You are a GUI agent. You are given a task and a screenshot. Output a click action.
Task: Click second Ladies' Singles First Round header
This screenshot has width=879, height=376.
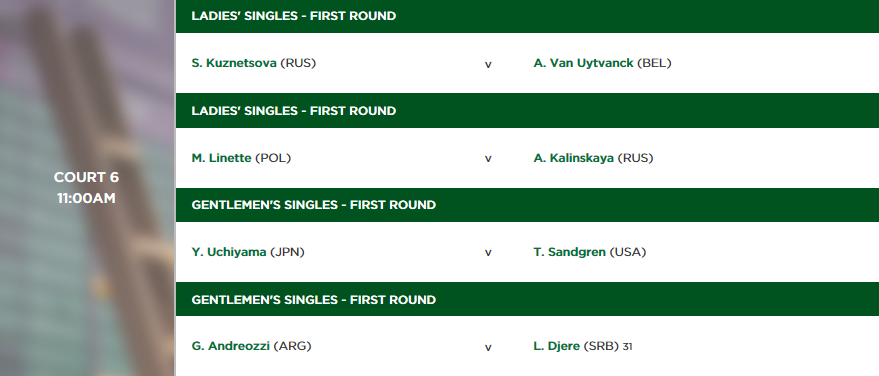(527, 110)
